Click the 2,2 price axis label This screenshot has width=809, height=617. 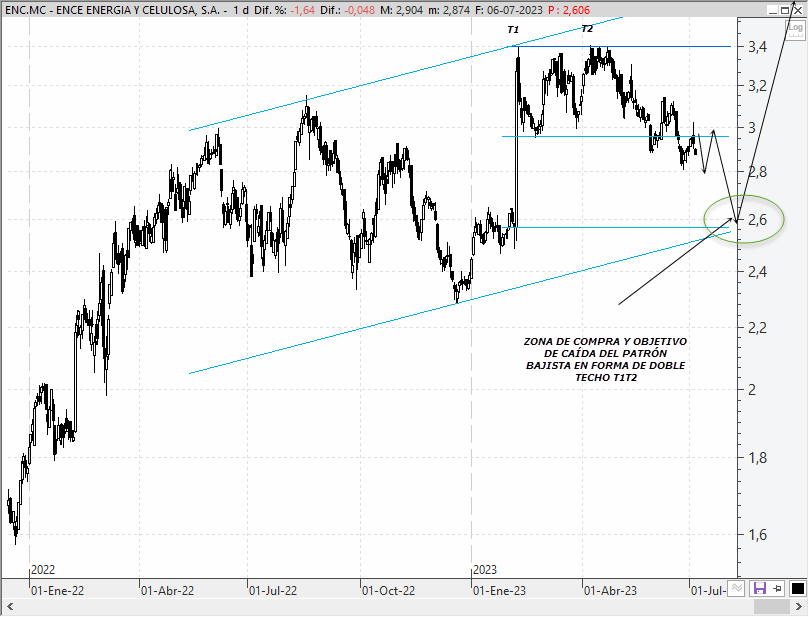(757, 328)
